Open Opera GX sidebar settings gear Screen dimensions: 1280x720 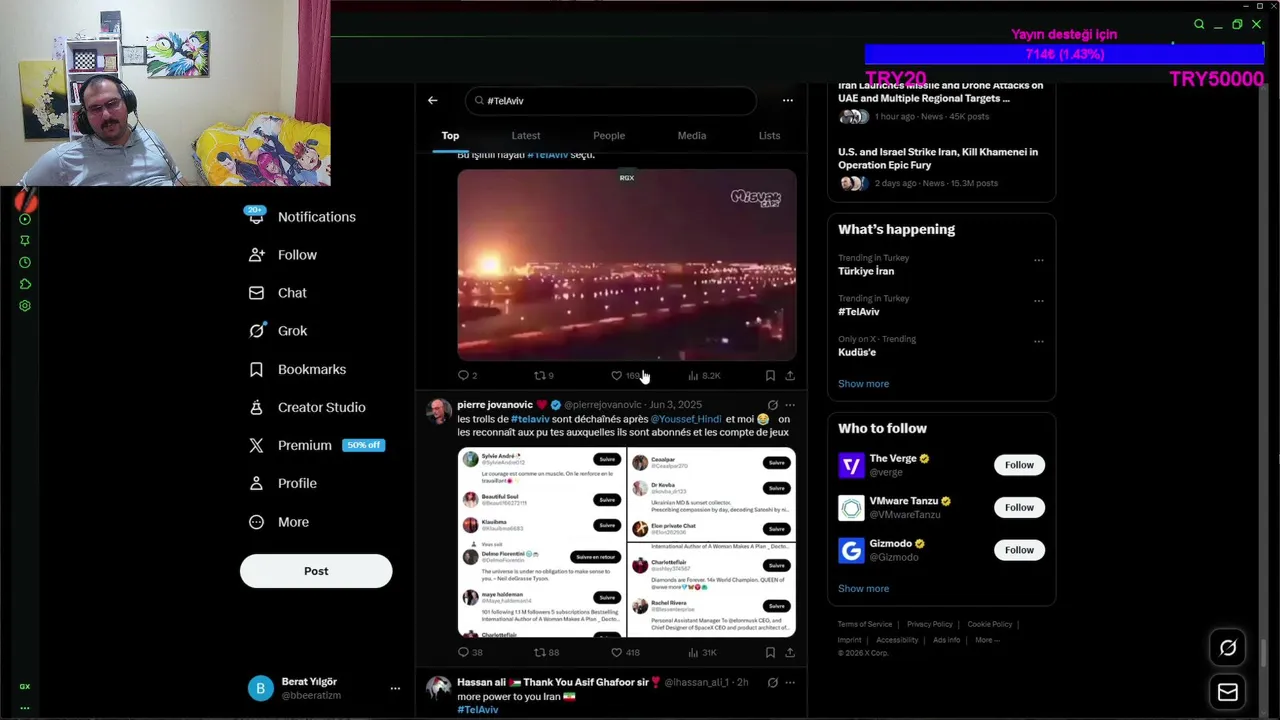coord(25,306)
